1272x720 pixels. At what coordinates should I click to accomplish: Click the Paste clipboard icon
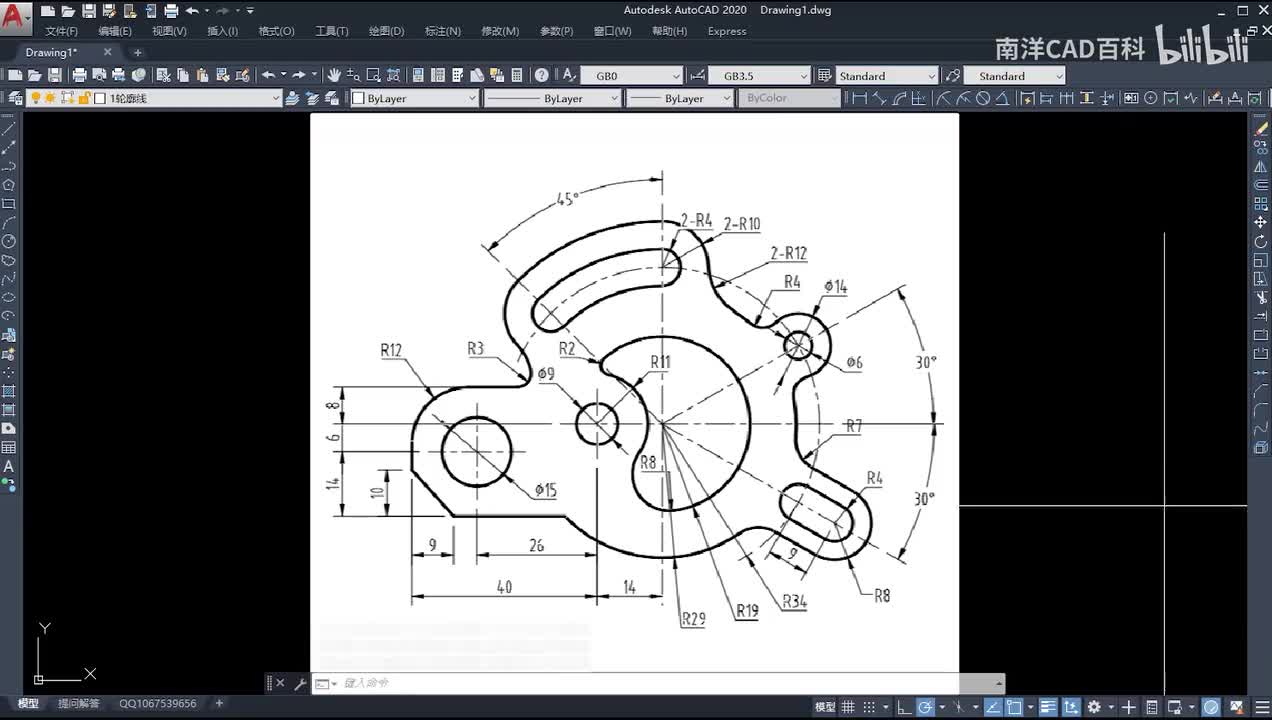(x=202, y=75)
